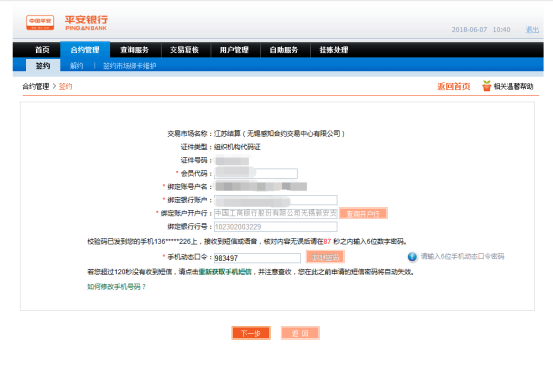The image size is (553, 367).
Task: Click the Ping An Bank logo
Action: tap(67, 23)
